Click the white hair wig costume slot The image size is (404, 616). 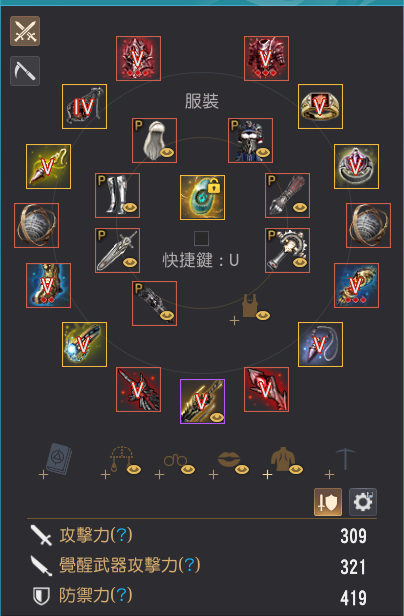(154, 141)
